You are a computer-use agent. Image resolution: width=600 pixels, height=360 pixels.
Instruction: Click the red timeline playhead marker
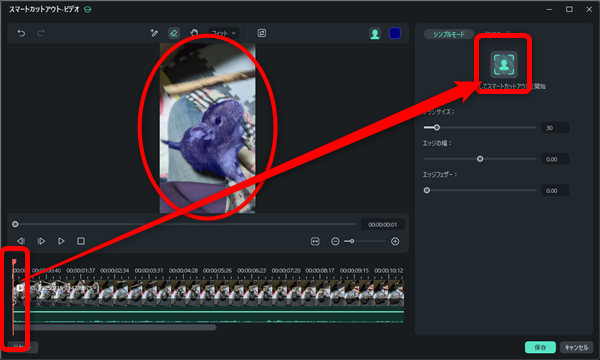(x=14, y=262)
